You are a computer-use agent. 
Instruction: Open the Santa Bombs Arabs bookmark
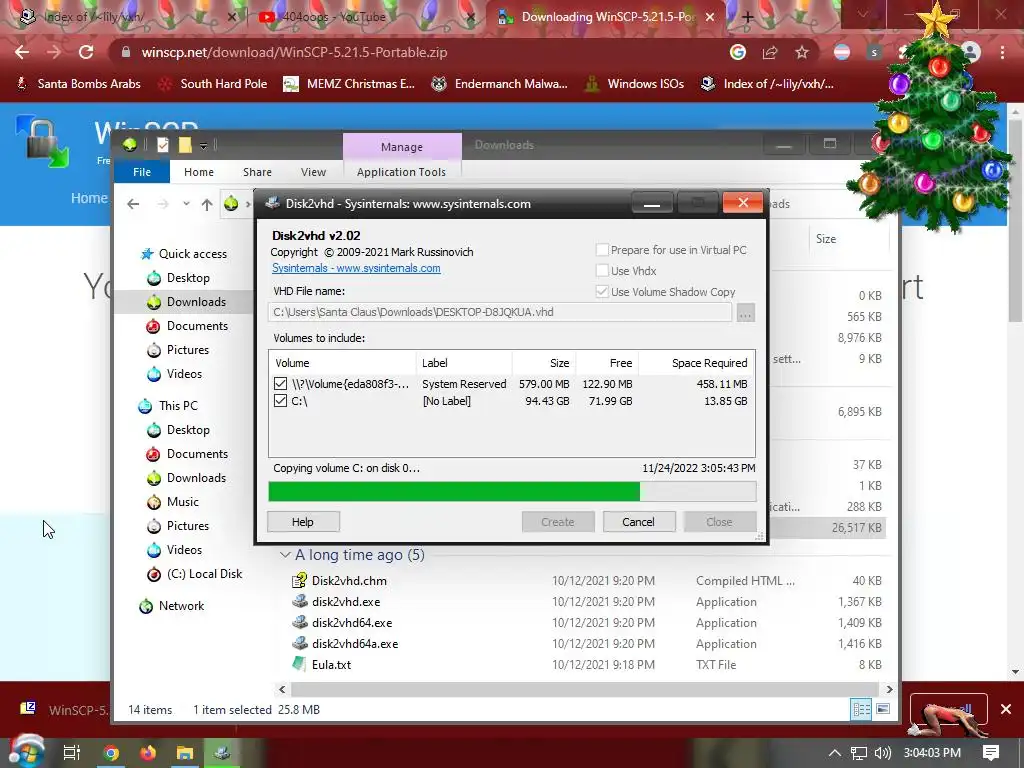(78, 84)
